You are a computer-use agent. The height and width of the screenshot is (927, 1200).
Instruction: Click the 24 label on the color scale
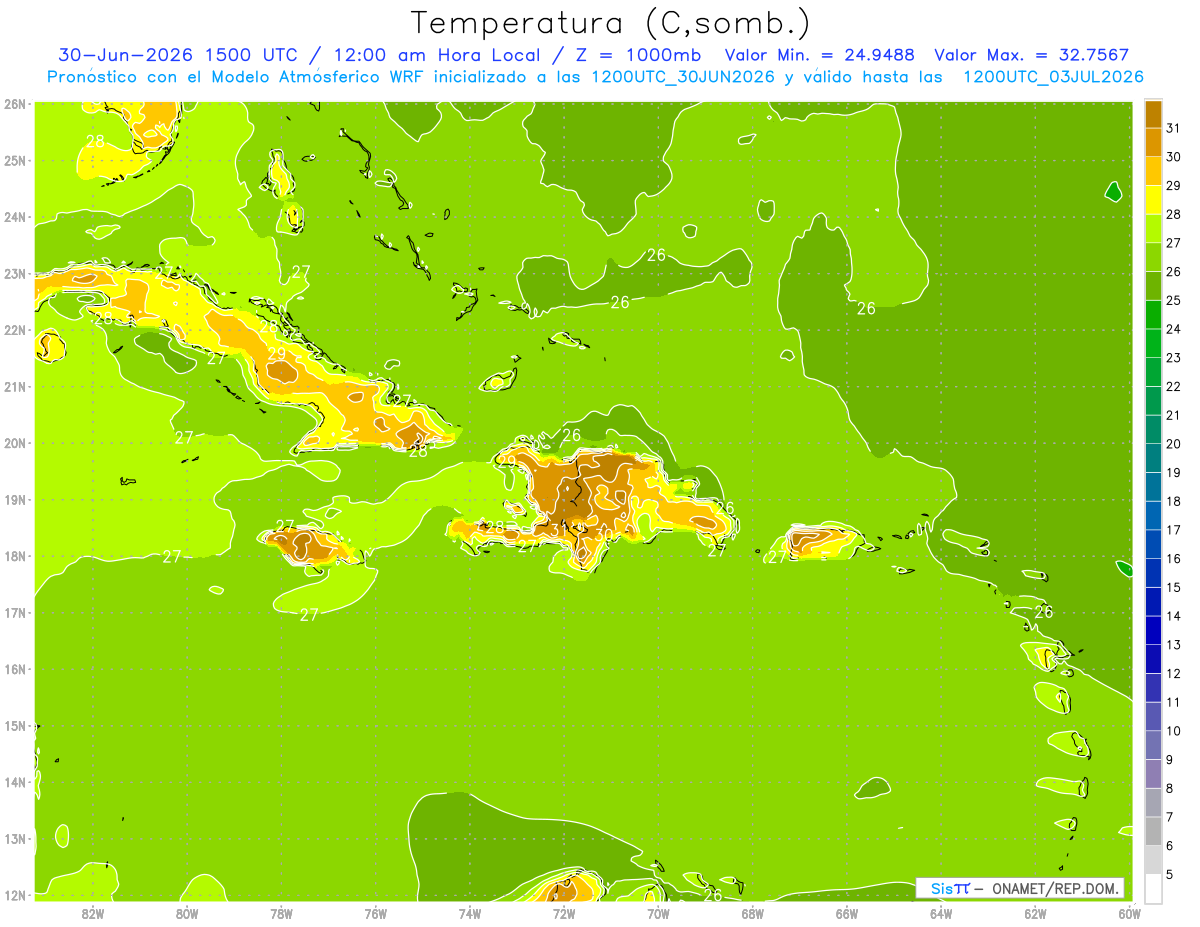coord(1173,329)
